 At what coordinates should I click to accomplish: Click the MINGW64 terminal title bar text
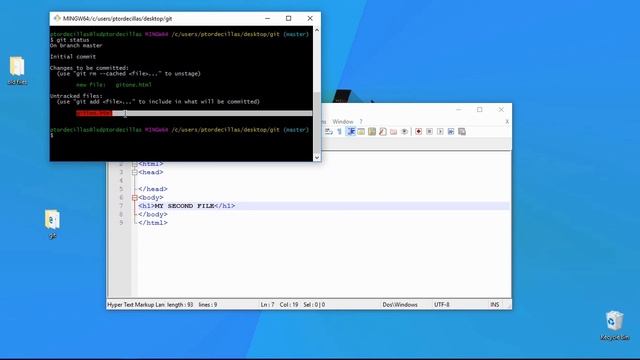click(118, 18)
